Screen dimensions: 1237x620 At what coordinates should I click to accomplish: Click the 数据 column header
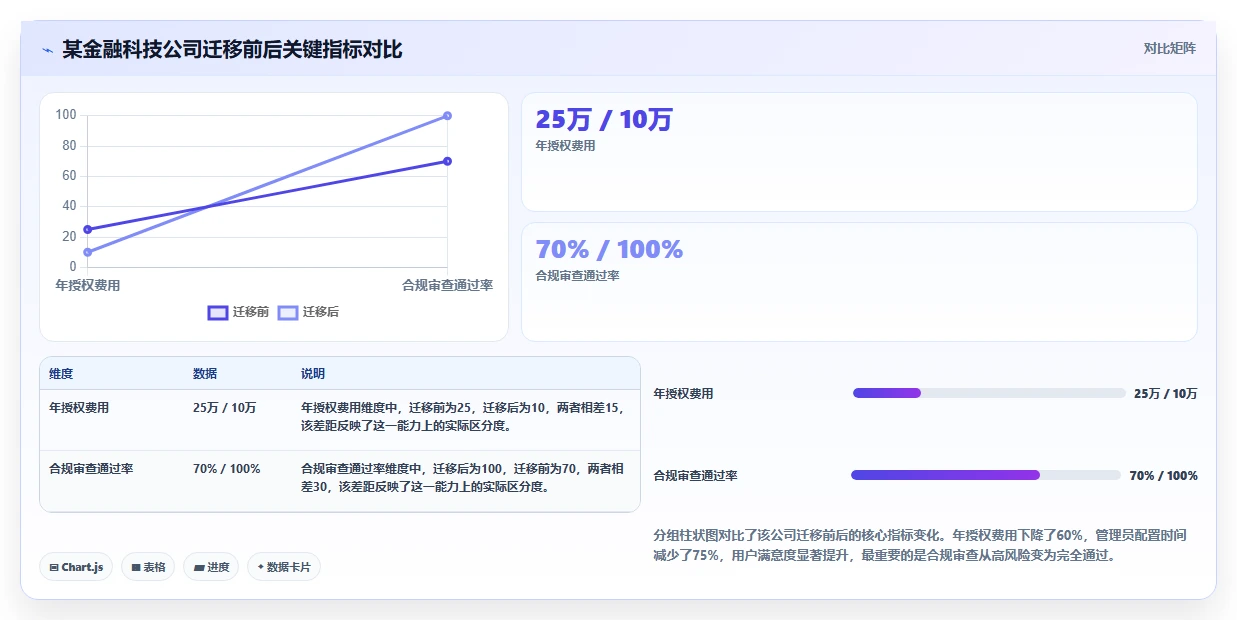pyautogui.click(x=205, y=374)
